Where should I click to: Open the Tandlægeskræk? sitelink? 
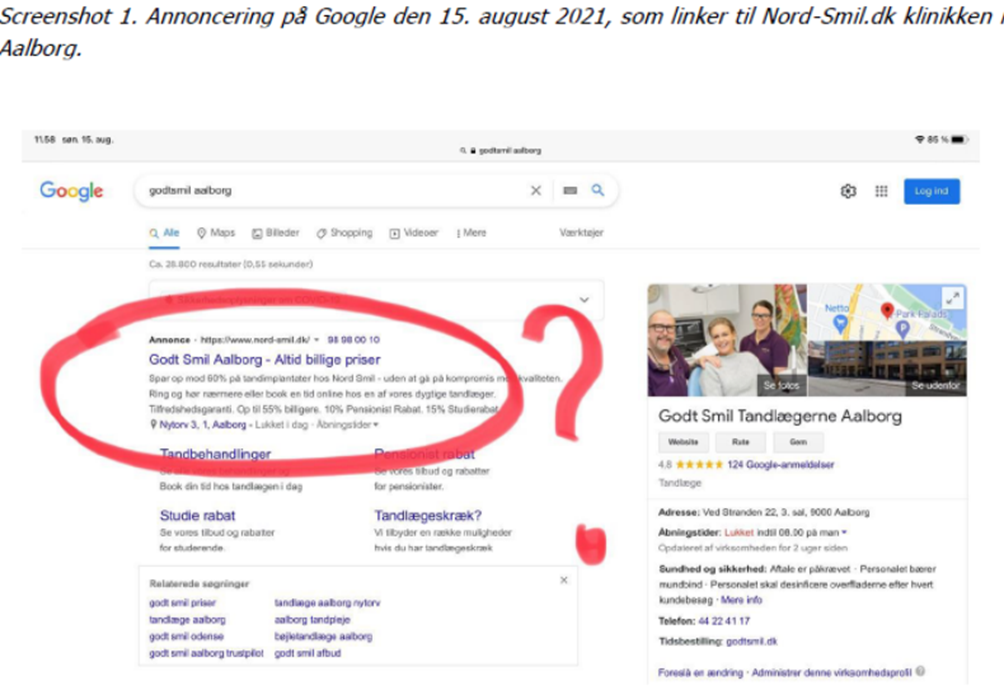pyautogui.click(x=428, y=516)
